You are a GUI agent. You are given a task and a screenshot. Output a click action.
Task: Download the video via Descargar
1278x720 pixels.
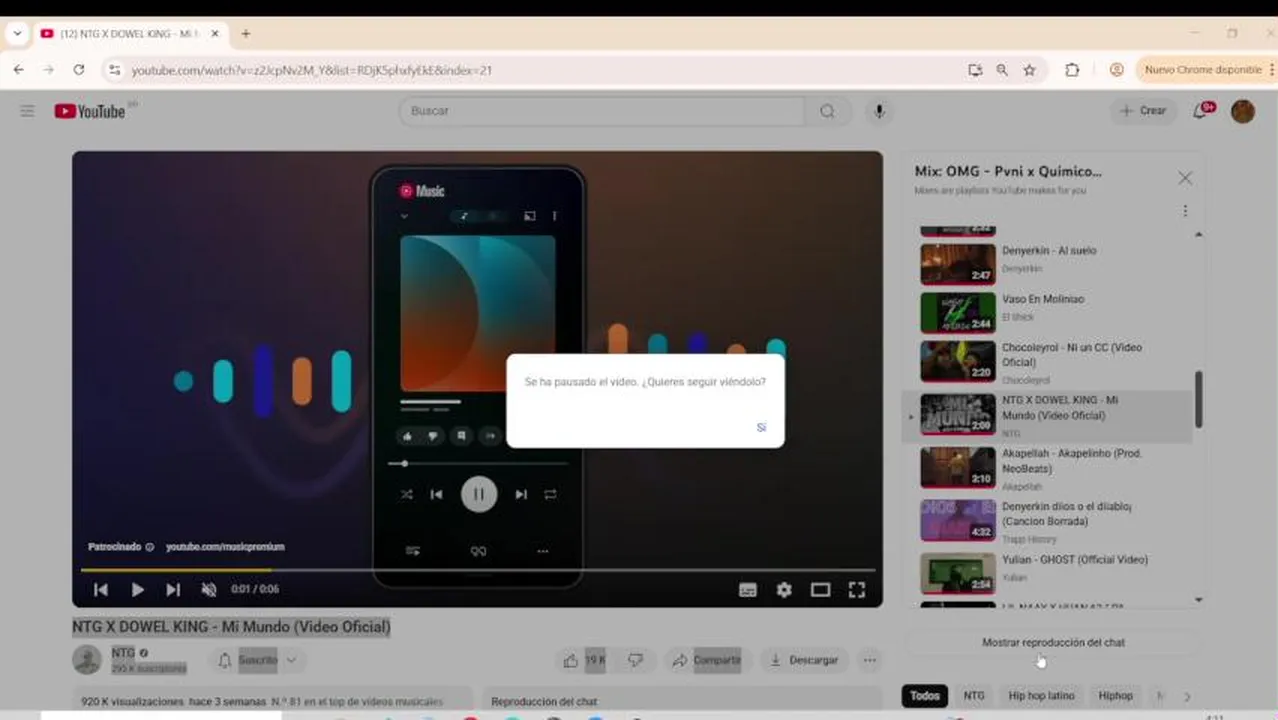pos(803,660)
